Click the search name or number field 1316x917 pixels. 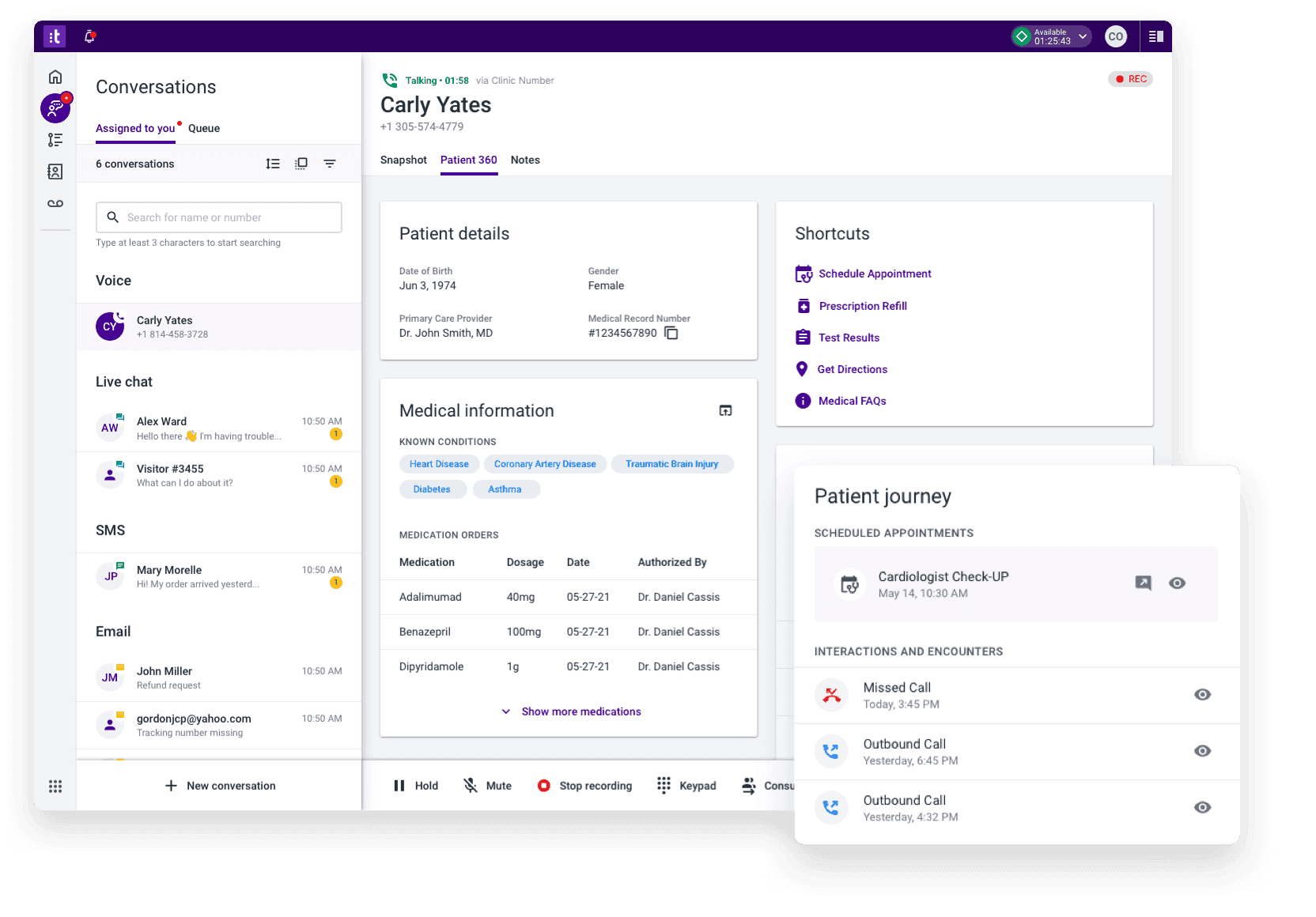[x=219, y=217]
